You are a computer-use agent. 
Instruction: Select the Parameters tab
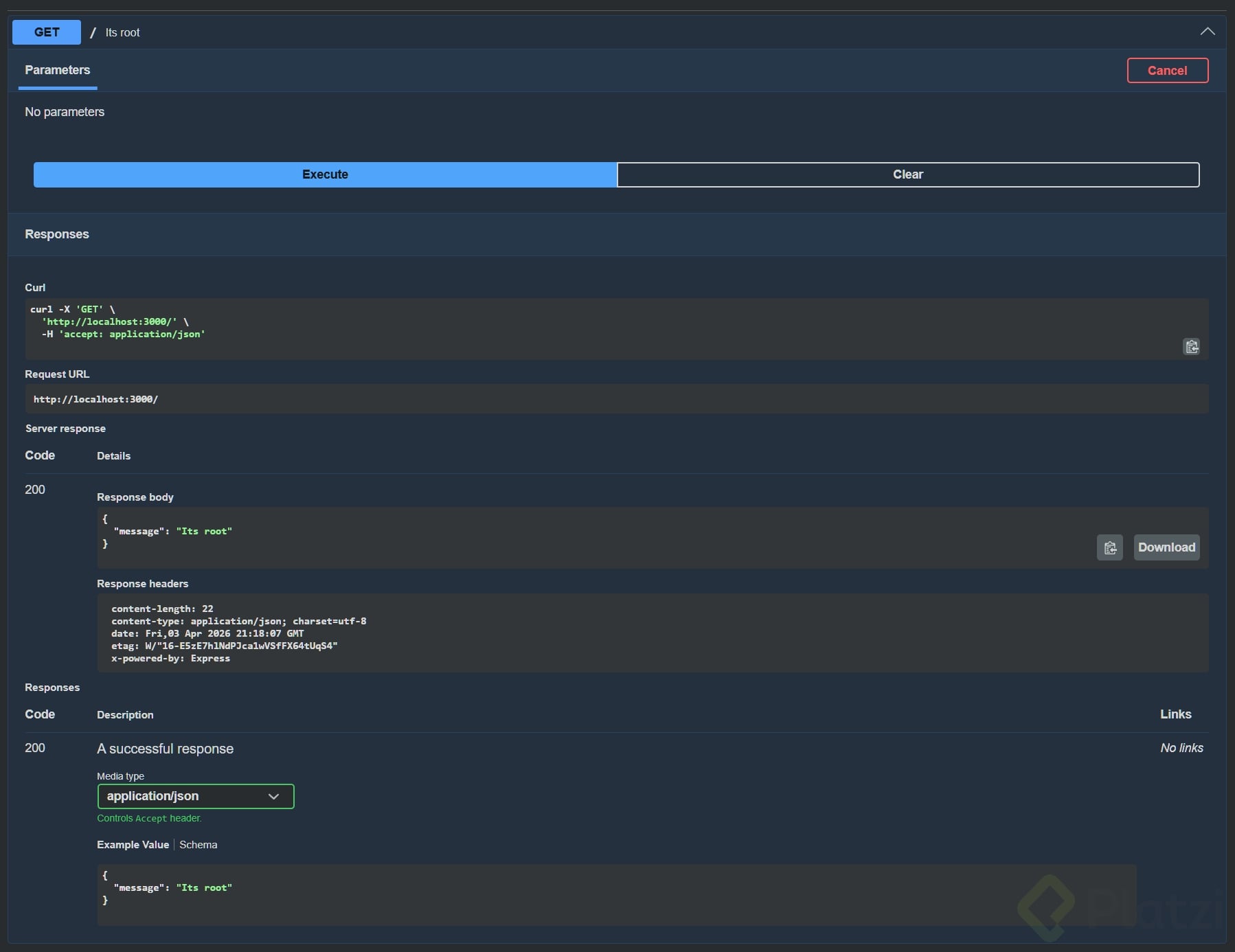click(x=58, y=70)
